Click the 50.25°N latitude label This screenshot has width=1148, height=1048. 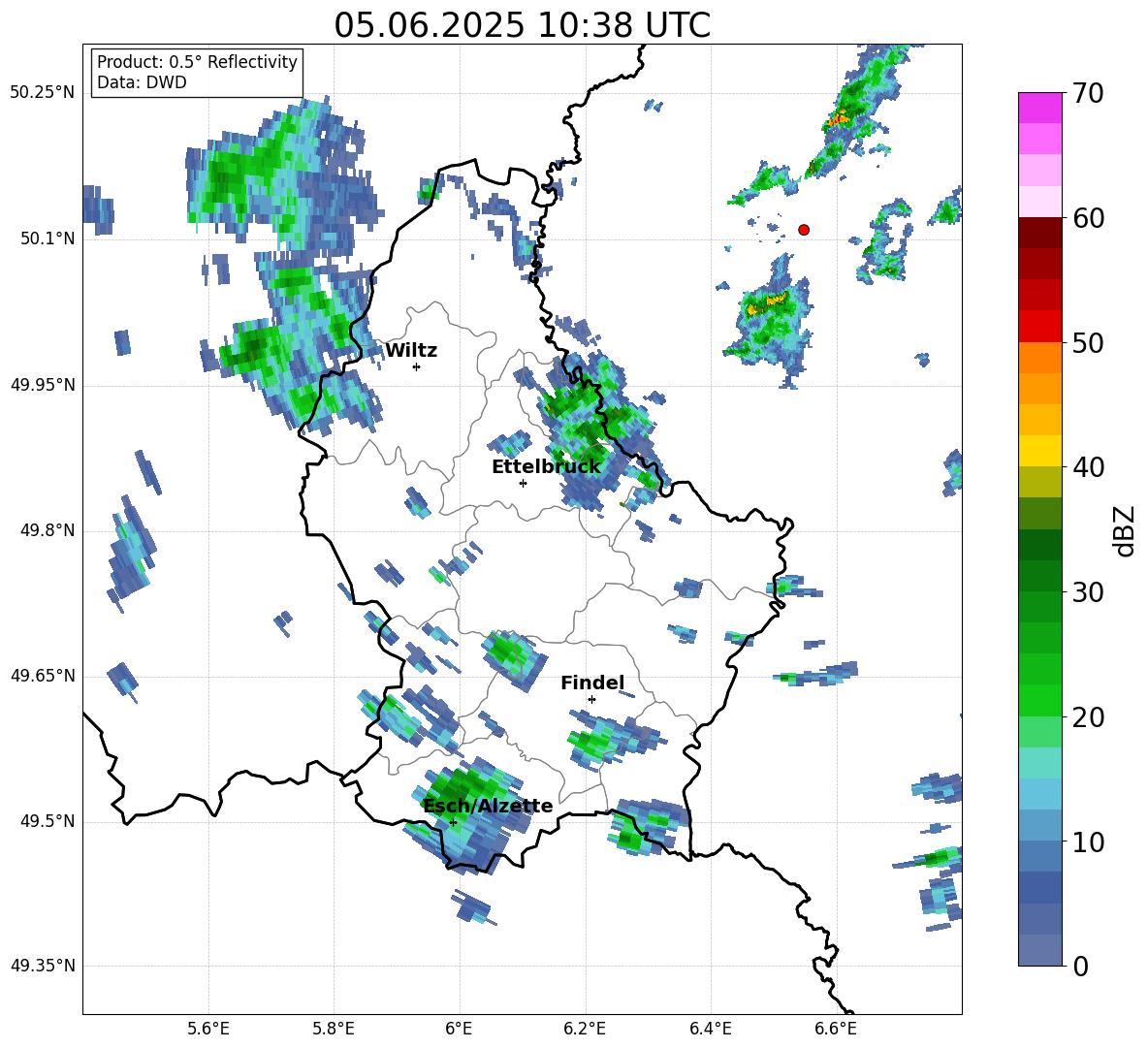coord(43,93)
